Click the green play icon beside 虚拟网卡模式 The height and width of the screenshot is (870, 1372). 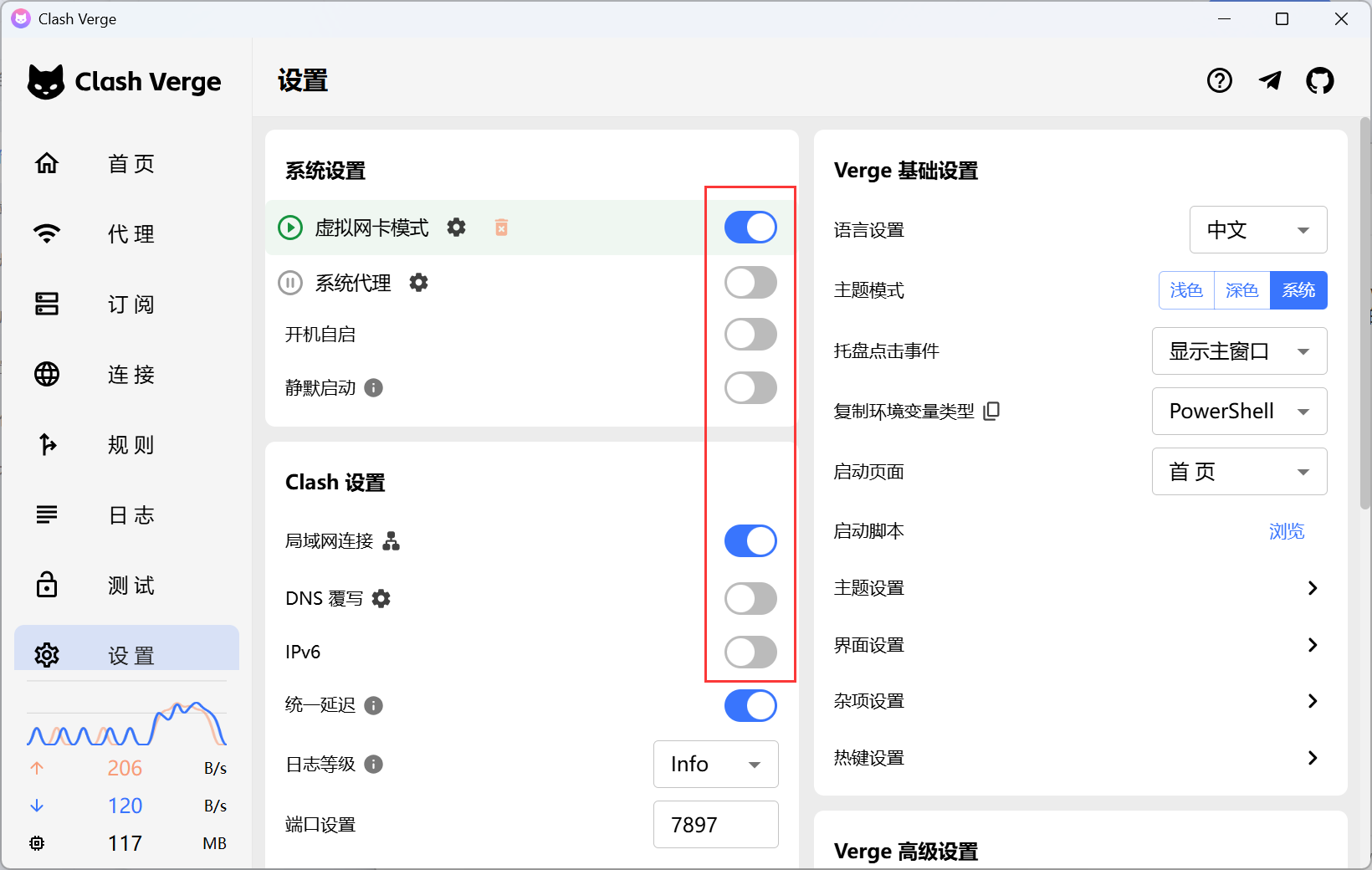tap(290, 227)
